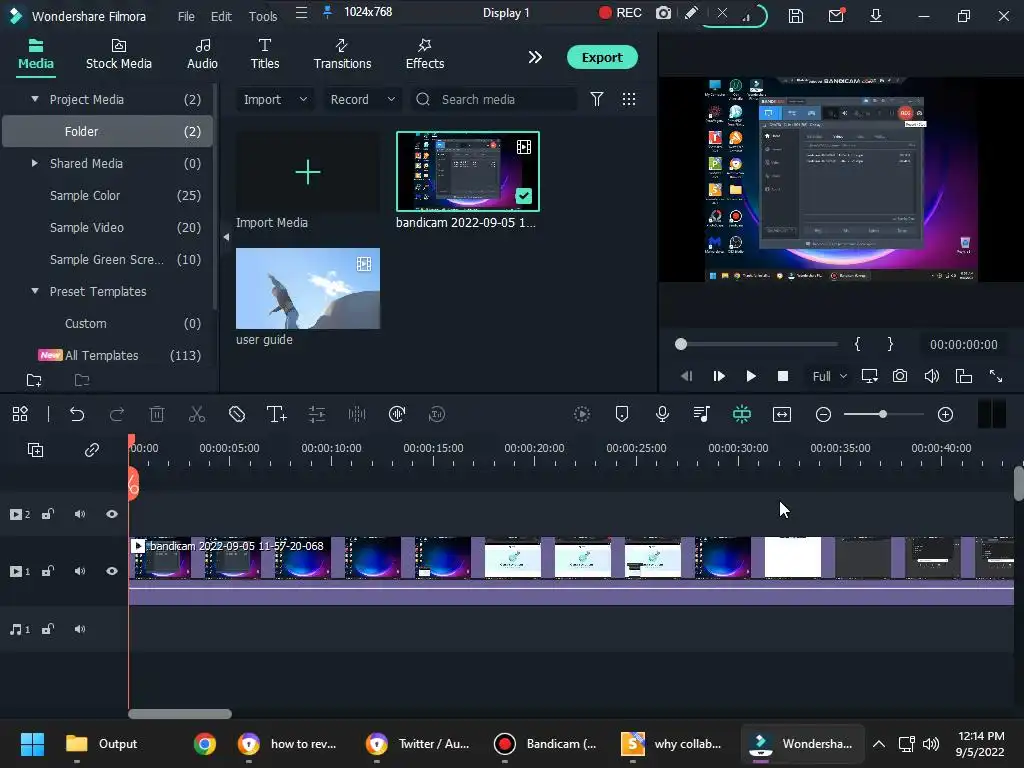Select the bandicam media thumbnail

tap(468, 172)
